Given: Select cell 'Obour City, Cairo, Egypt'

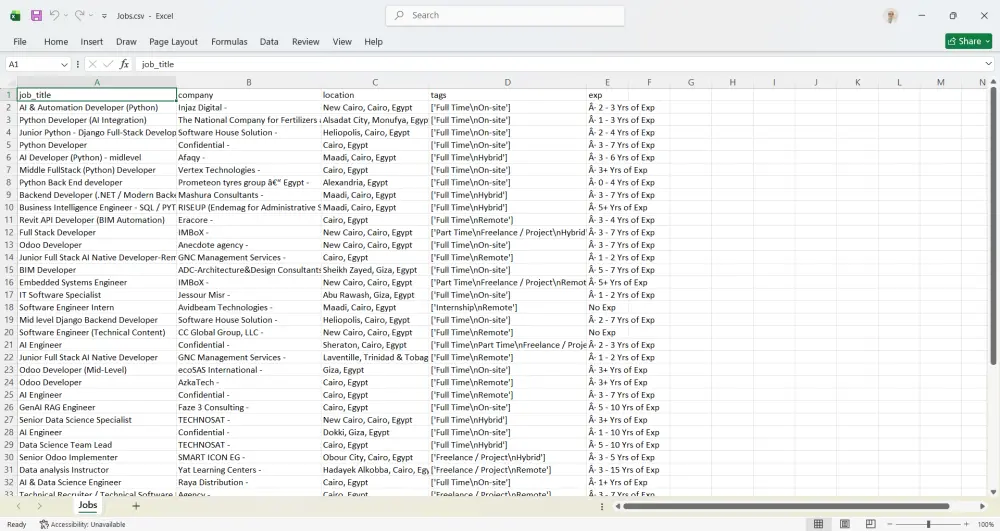Looking at the screenshot, I should [x=375, y=457].
